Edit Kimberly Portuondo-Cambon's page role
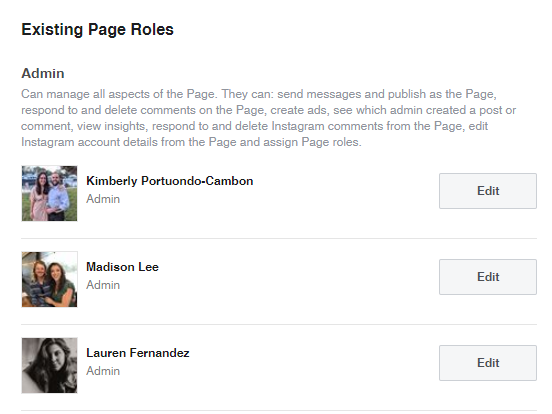The height and width of the screenshot is (414, 552). coord(488,191)
